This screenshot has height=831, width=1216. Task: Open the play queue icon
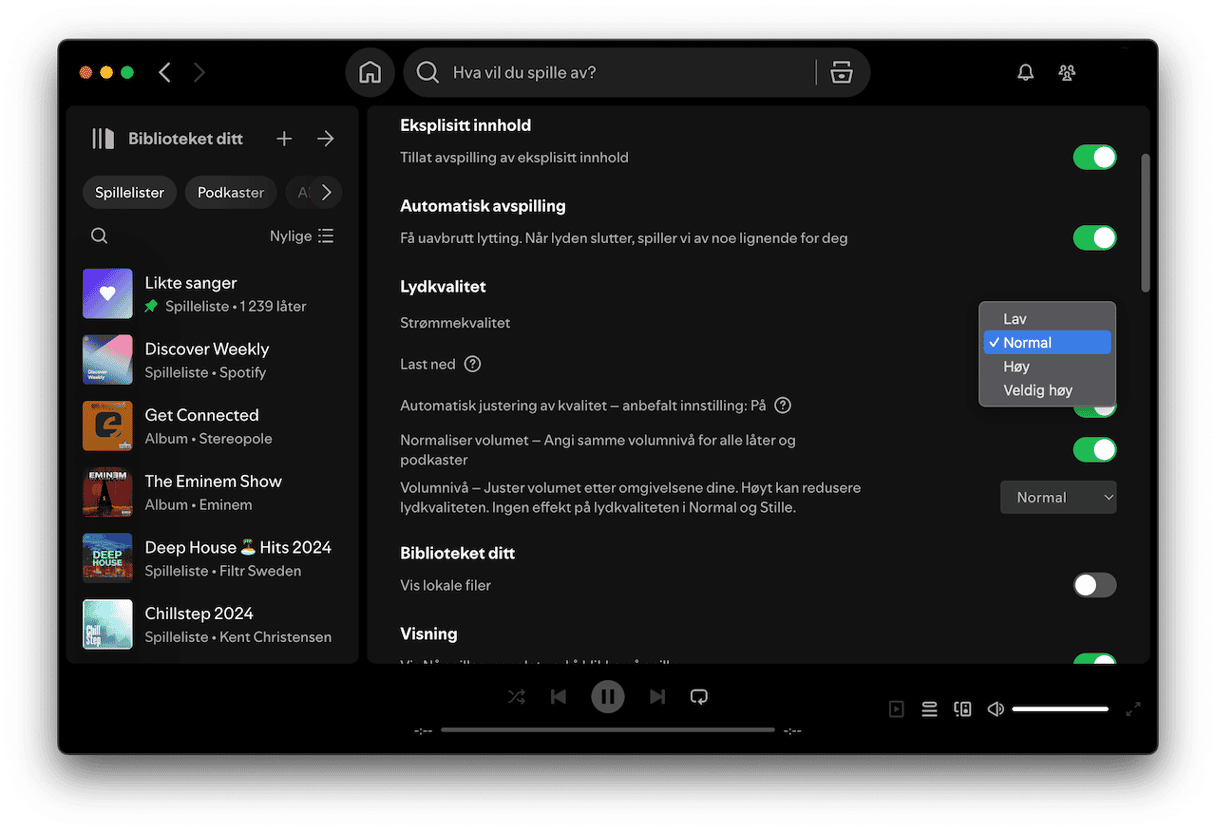pyautogui.click(x=929, y=709)
